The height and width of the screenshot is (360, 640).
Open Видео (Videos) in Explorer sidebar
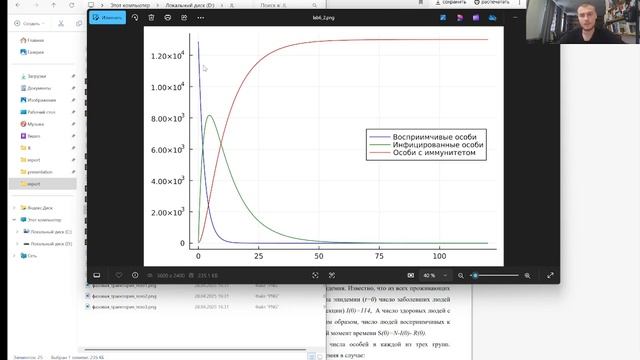tap(30, 136)
